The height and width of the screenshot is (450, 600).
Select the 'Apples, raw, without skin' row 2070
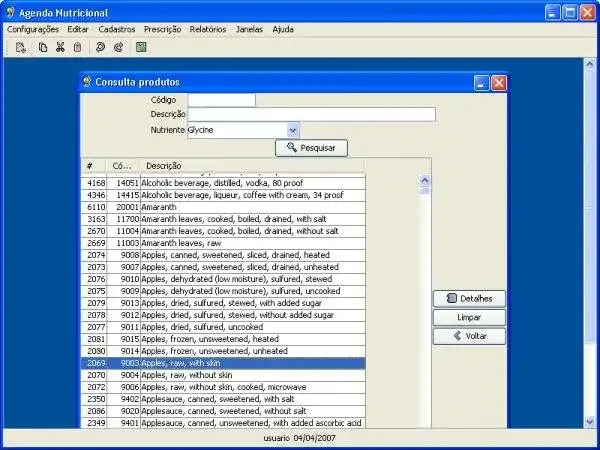tap(223, 375)
